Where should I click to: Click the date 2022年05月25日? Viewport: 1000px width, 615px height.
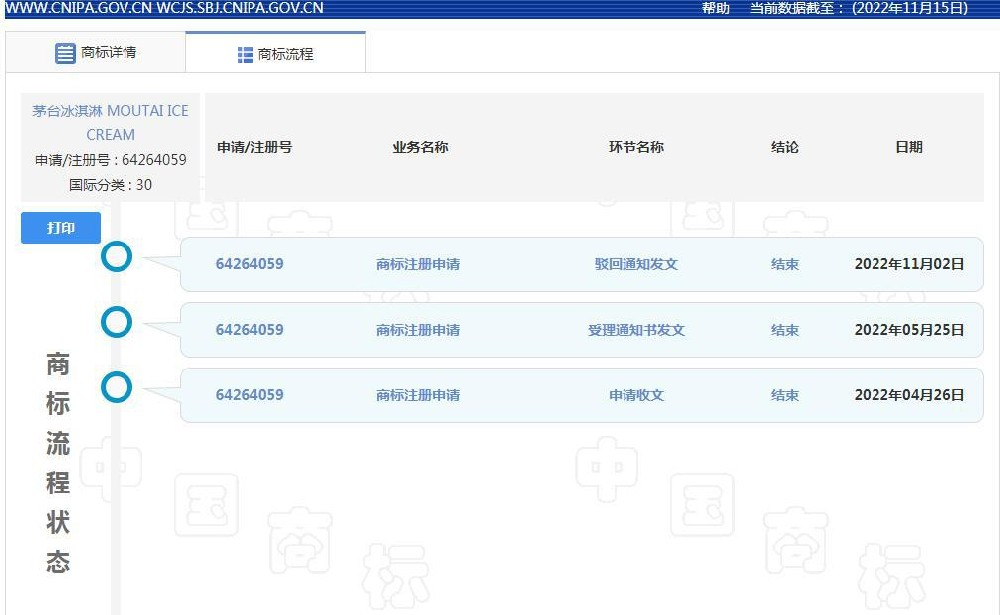pyautogui.click(x=909, y=330)
